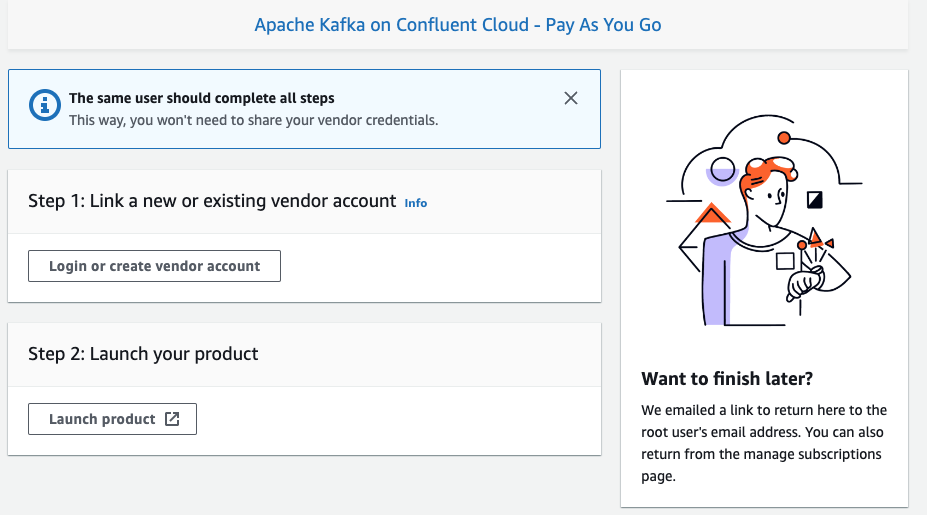Click 'The same user should complete all steps' text
This screenshot has width=927, height=515.
[202, 98]
